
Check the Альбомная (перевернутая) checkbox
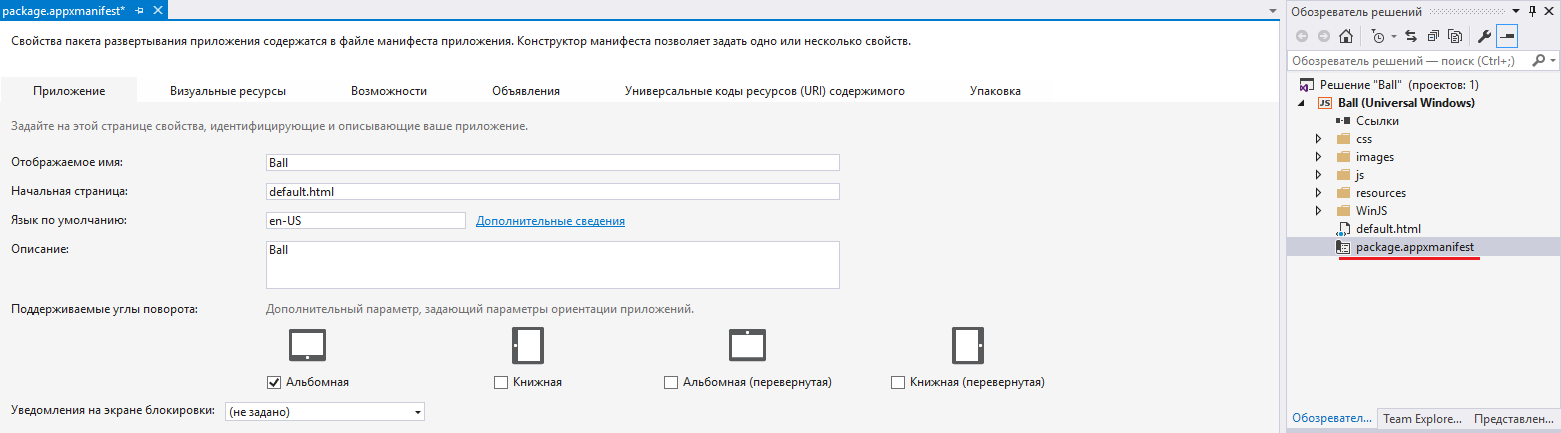pos(671,382)
